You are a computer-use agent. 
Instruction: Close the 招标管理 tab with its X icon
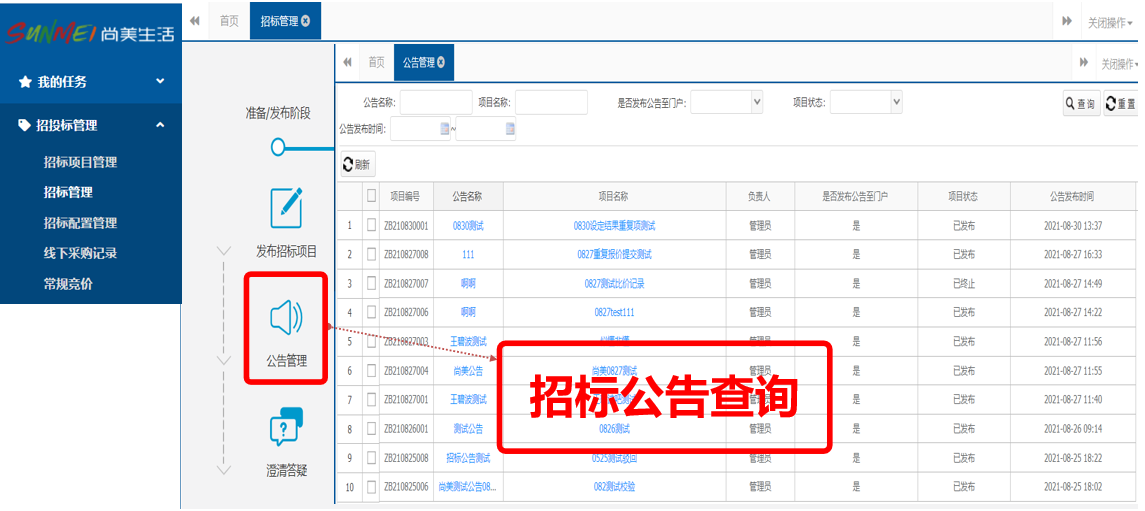[x=305, y=21]
